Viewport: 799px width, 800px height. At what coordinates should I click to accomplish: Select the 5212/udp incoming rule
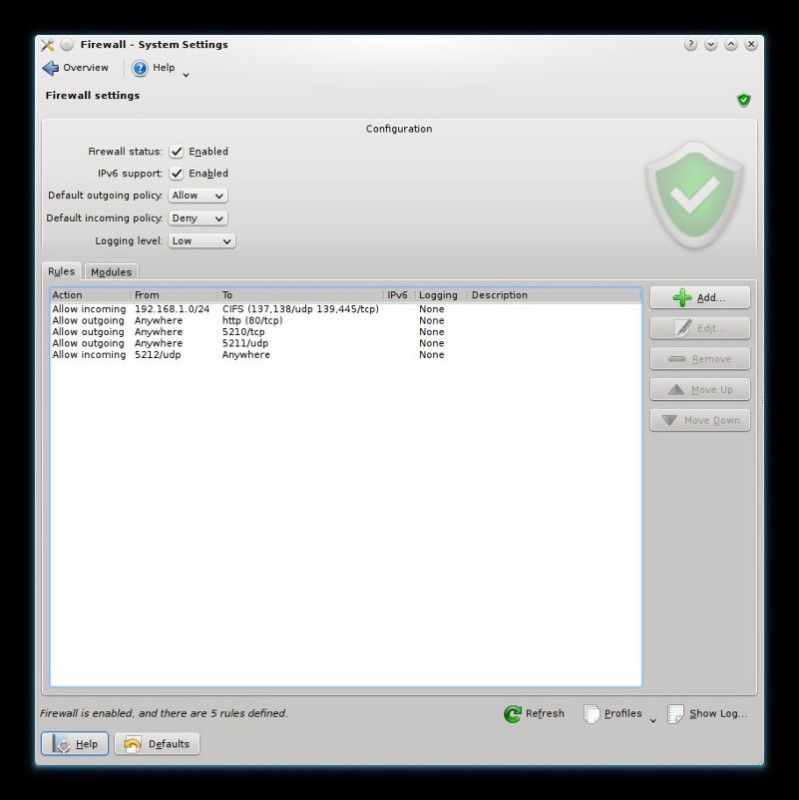[345, 355]
